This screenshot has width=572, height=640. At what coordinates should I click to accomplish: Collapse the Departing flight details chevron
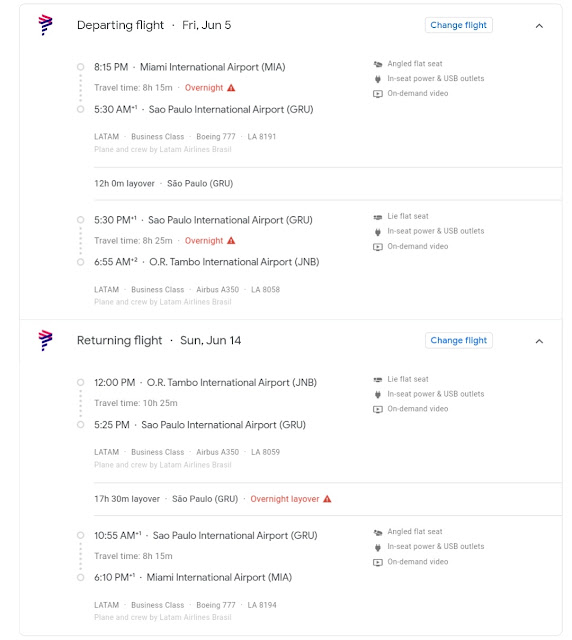pos(539,26)
